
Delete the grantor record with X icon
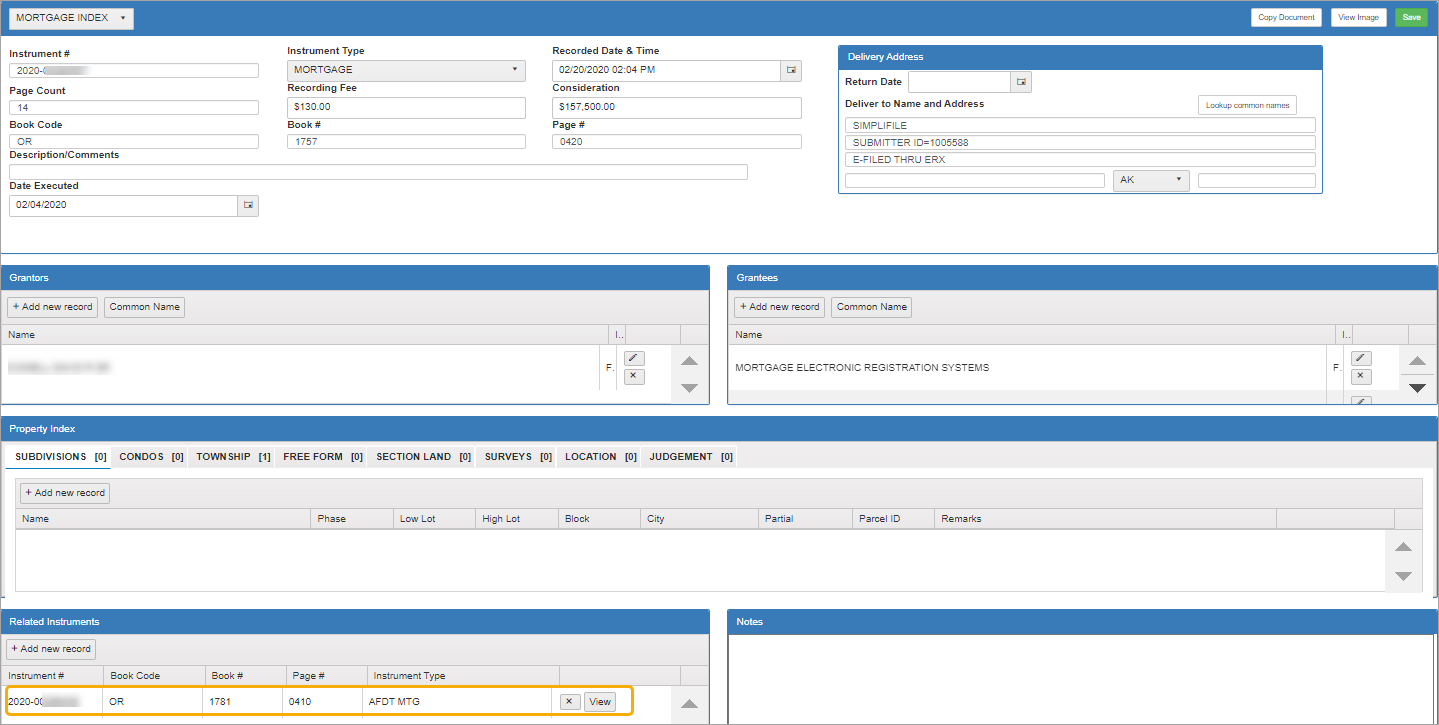tap(634, 377)
